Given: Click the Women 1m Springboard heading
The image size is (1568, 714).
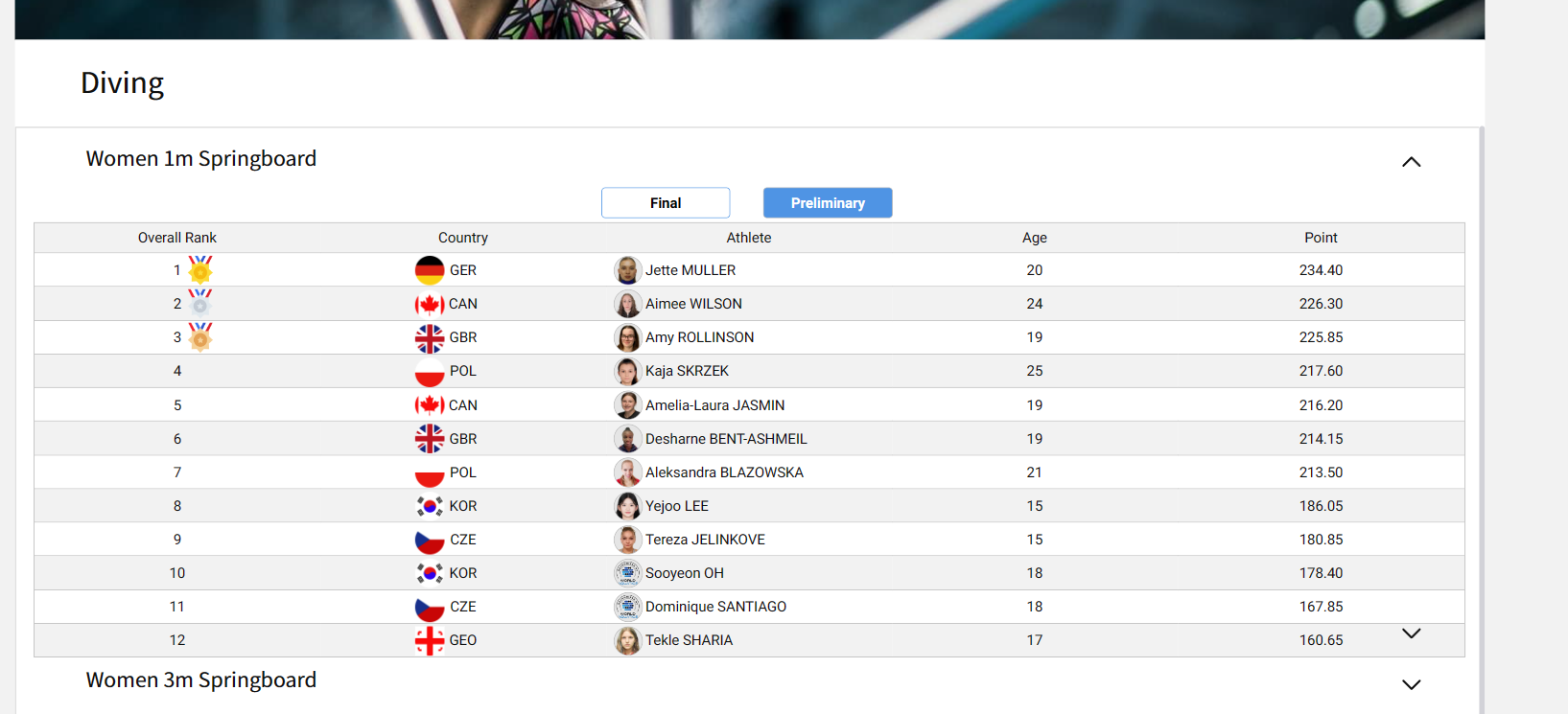Looking at the screenshot, I should (201, 159).
